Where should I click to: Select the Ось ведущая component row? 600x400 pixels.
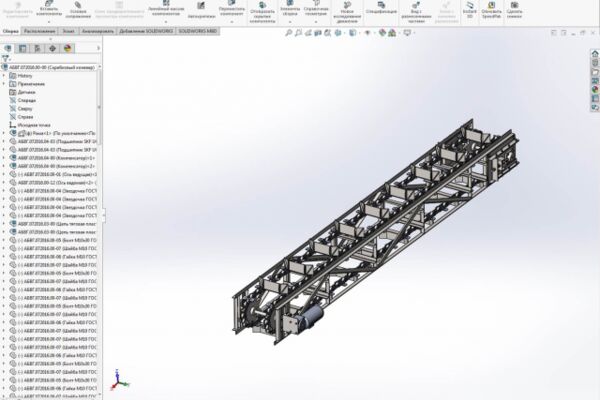[x=52, y=174]
